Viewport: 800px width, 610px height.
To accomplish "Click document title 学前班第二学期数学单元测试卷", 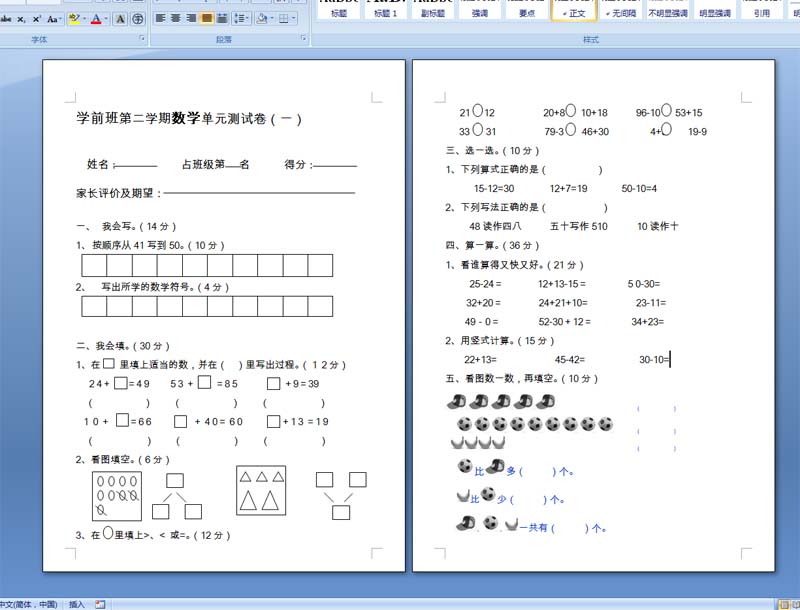I will pos(189,118).
